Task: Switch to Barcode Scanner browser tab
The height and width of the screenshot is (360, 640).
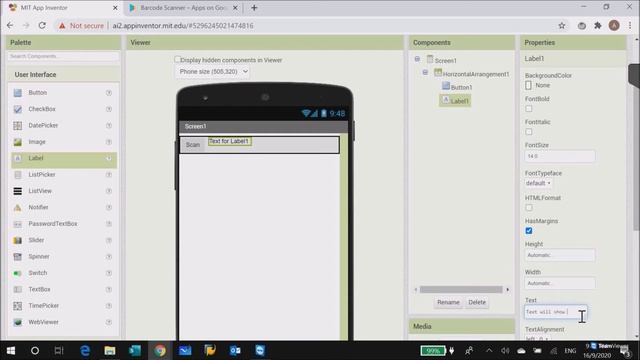Action: click(183, 8)
